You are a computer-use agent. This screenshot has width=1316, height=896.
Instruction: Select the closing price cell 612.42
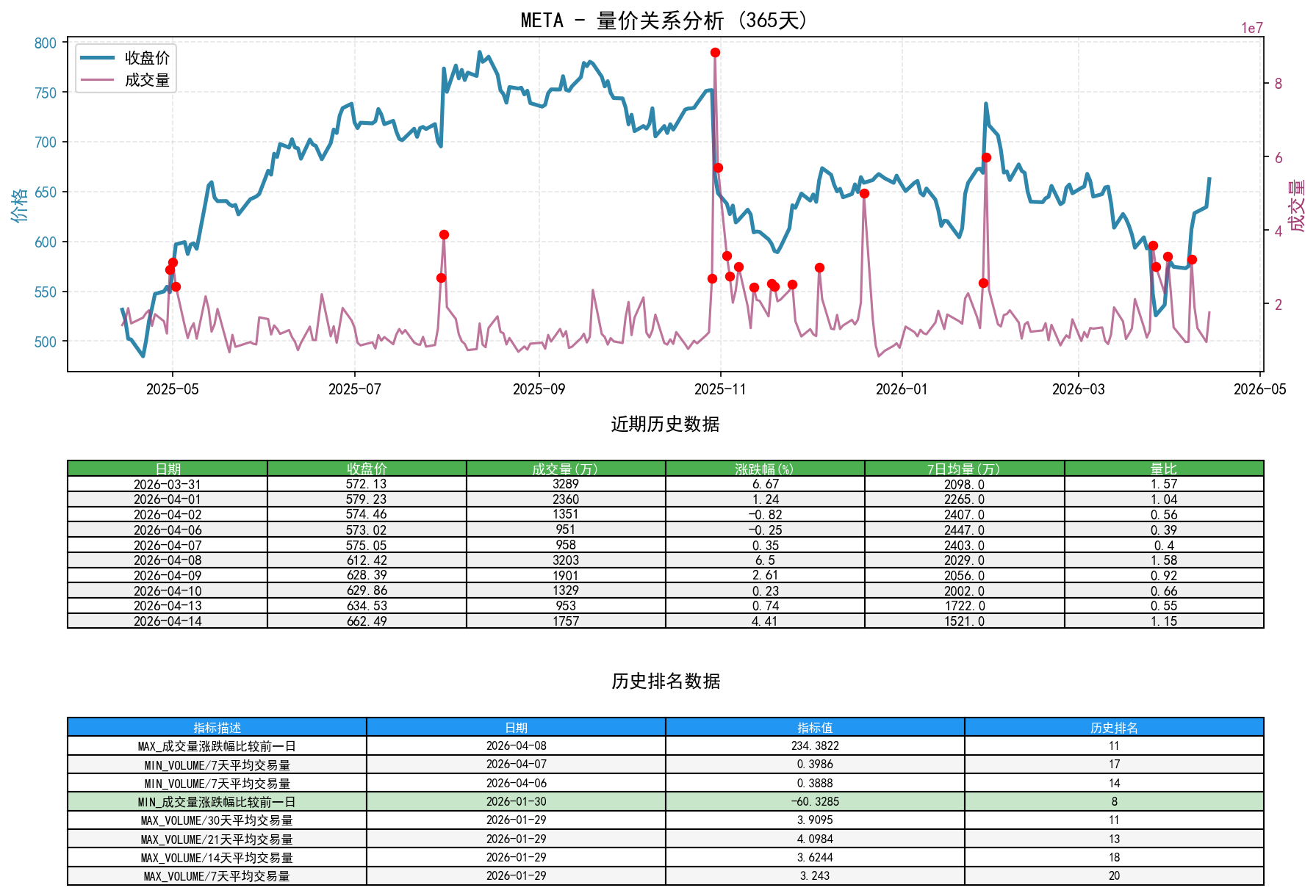coord(367,560)
